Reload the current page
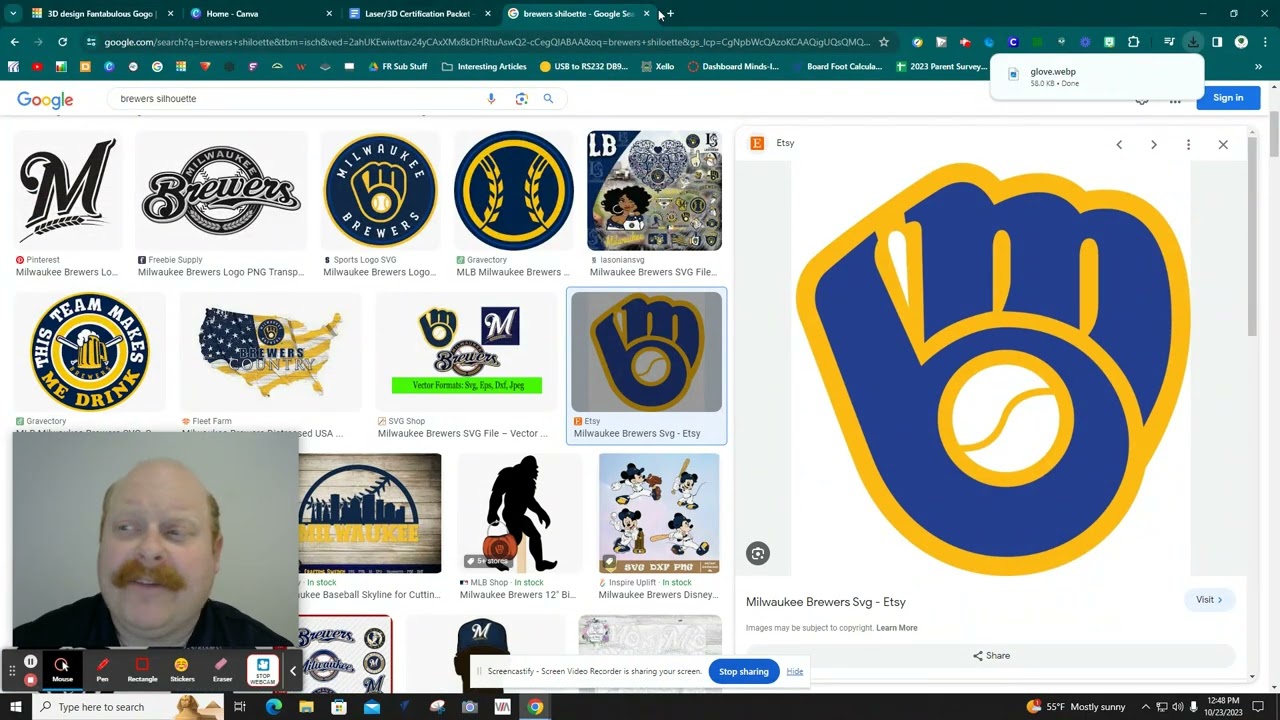This screenshot has width=1280, height=720. (62, 42)
